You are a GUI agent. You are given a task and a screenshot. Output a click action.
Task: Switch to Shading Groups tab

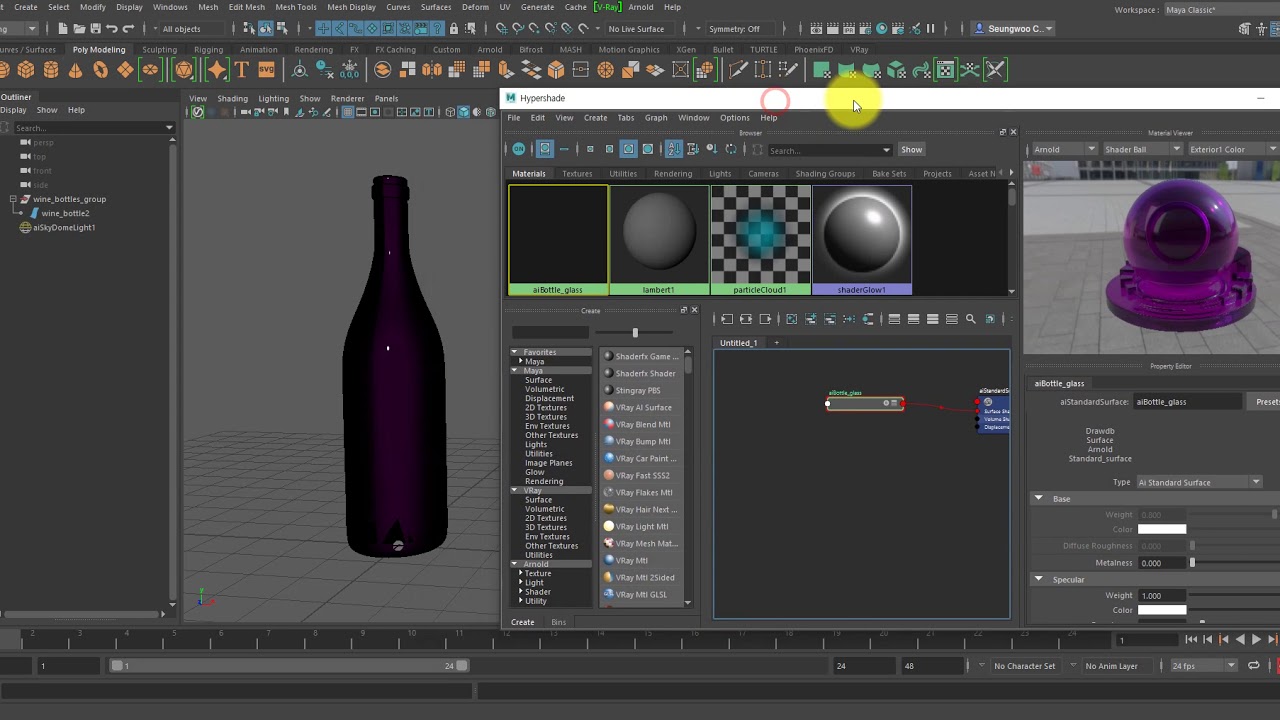pos(825,174)
